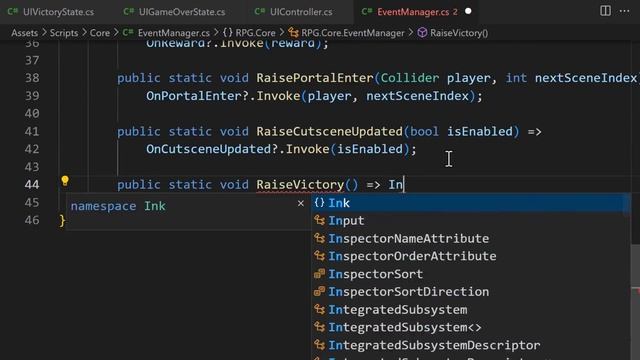Click the RaiseVictory method name

(300, 184)
